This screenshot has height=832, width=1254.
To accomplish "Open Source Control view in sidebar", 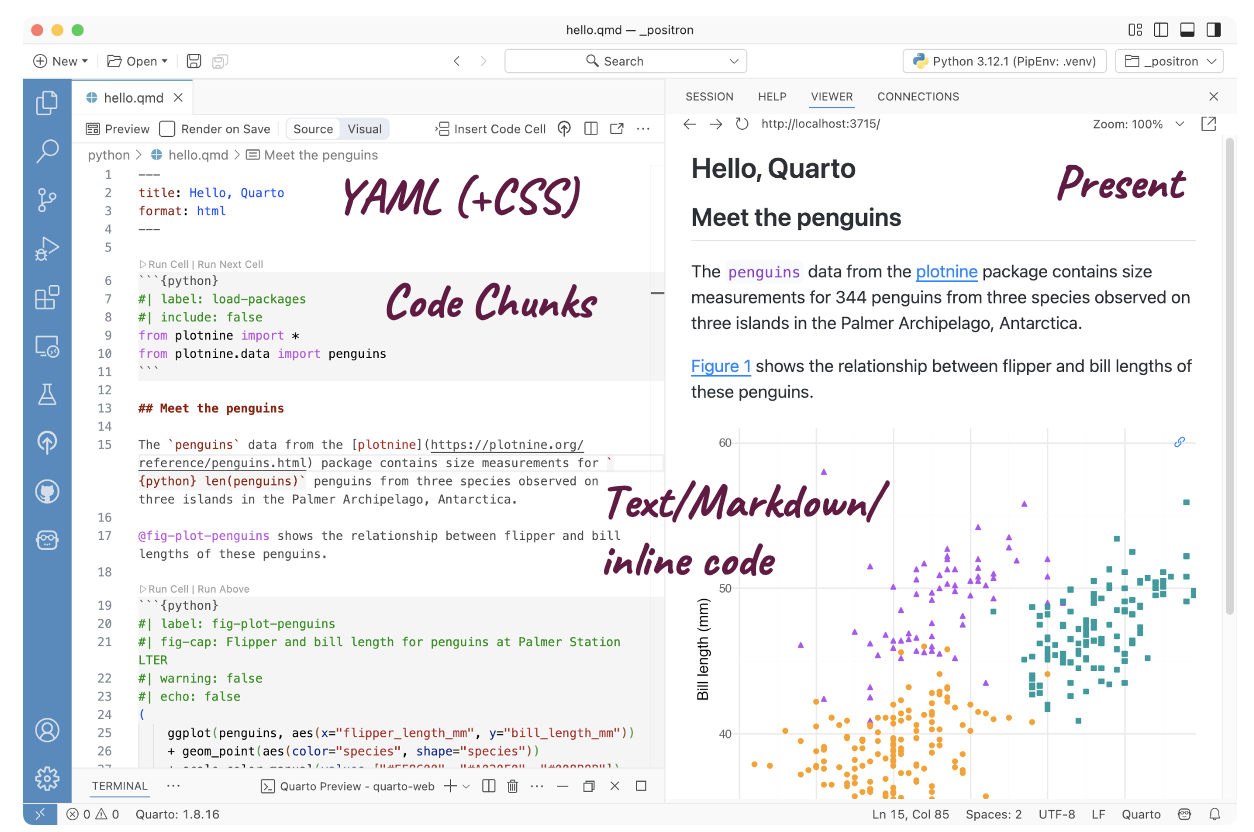I will pyautogui.click(x=47, y=200).
